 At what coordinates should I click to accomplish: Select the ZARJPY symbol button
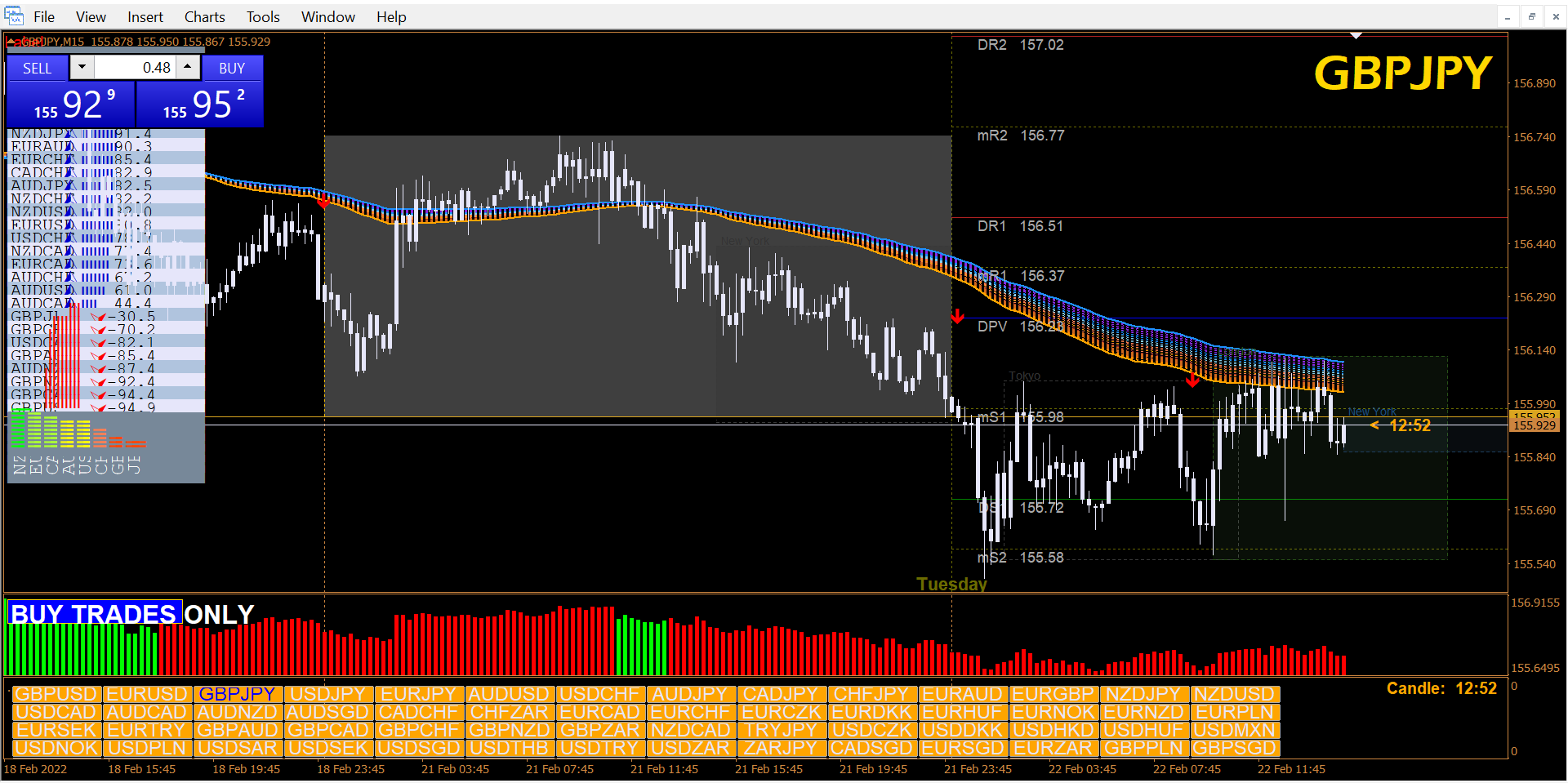point(780,748)
